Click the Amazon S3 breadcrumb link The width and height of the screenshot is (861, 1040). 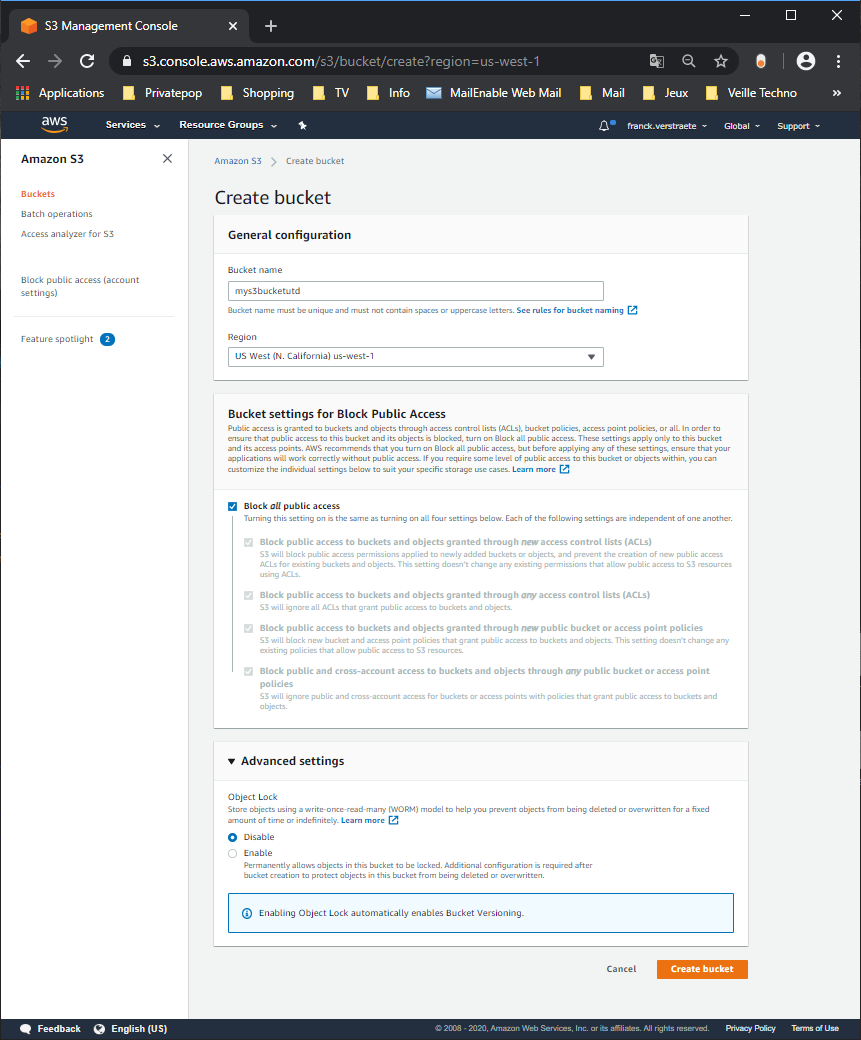[237, 161]
